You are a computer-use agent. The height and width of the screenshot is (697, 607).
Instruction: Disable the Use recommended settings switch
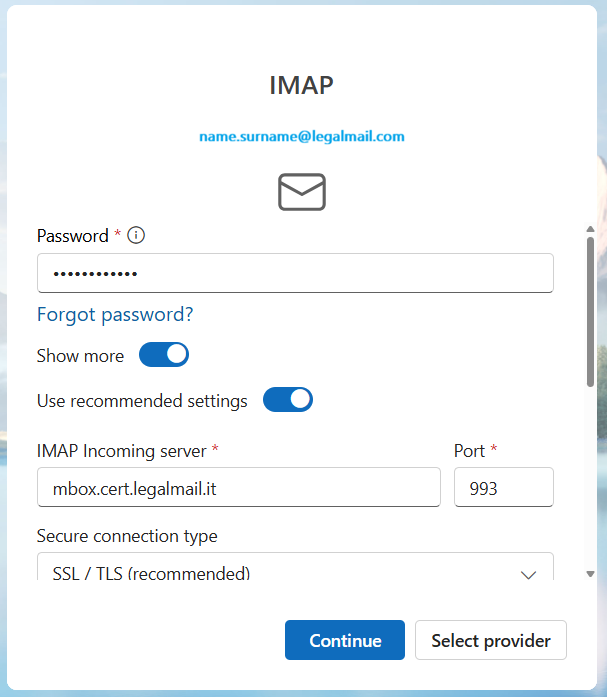point(288,400)
